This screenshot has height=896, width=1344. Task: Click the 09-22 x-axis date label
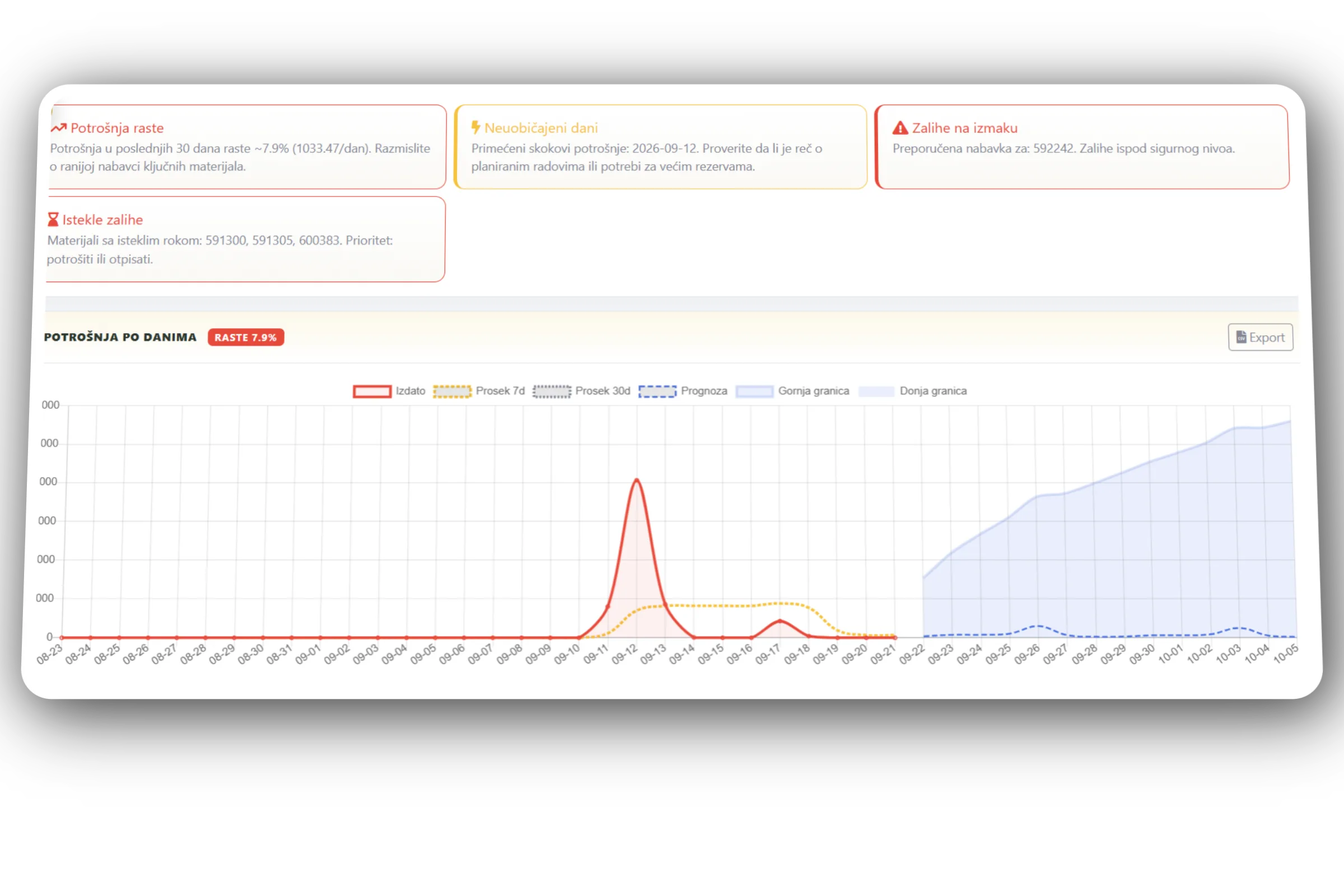912,655
